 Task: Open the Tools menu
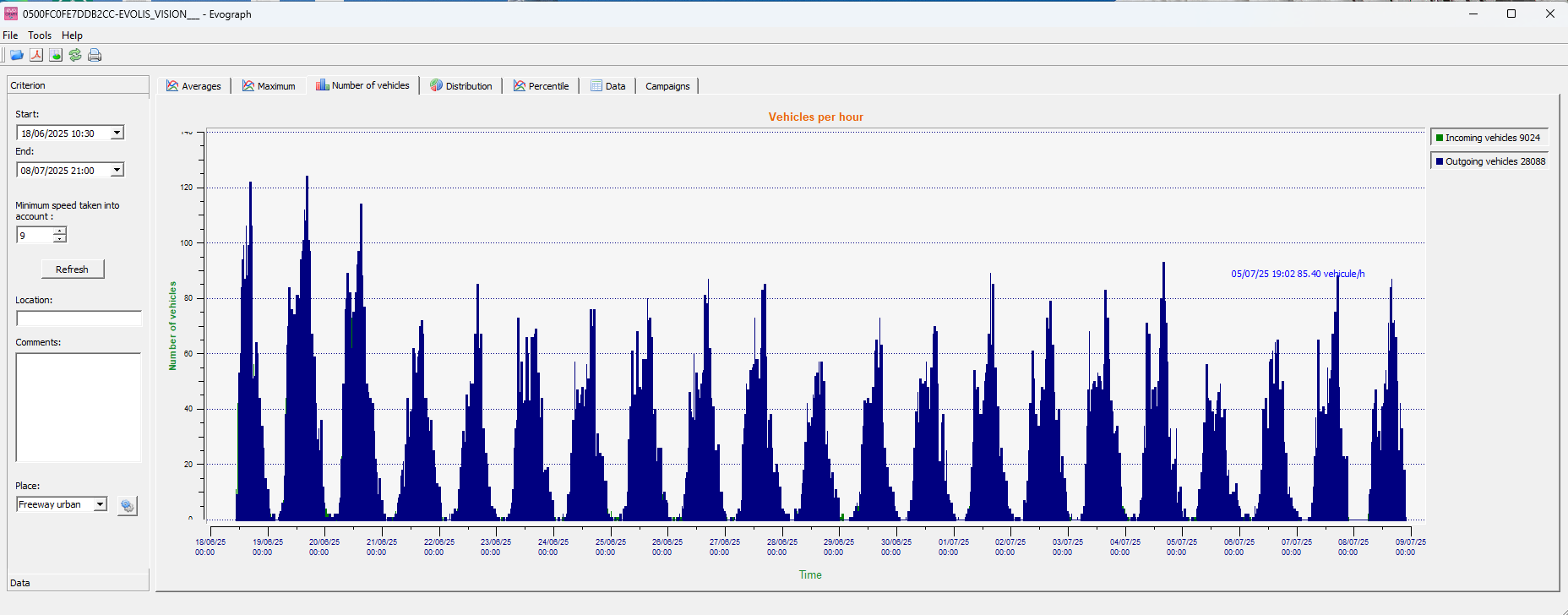click(x=40, y=35)
